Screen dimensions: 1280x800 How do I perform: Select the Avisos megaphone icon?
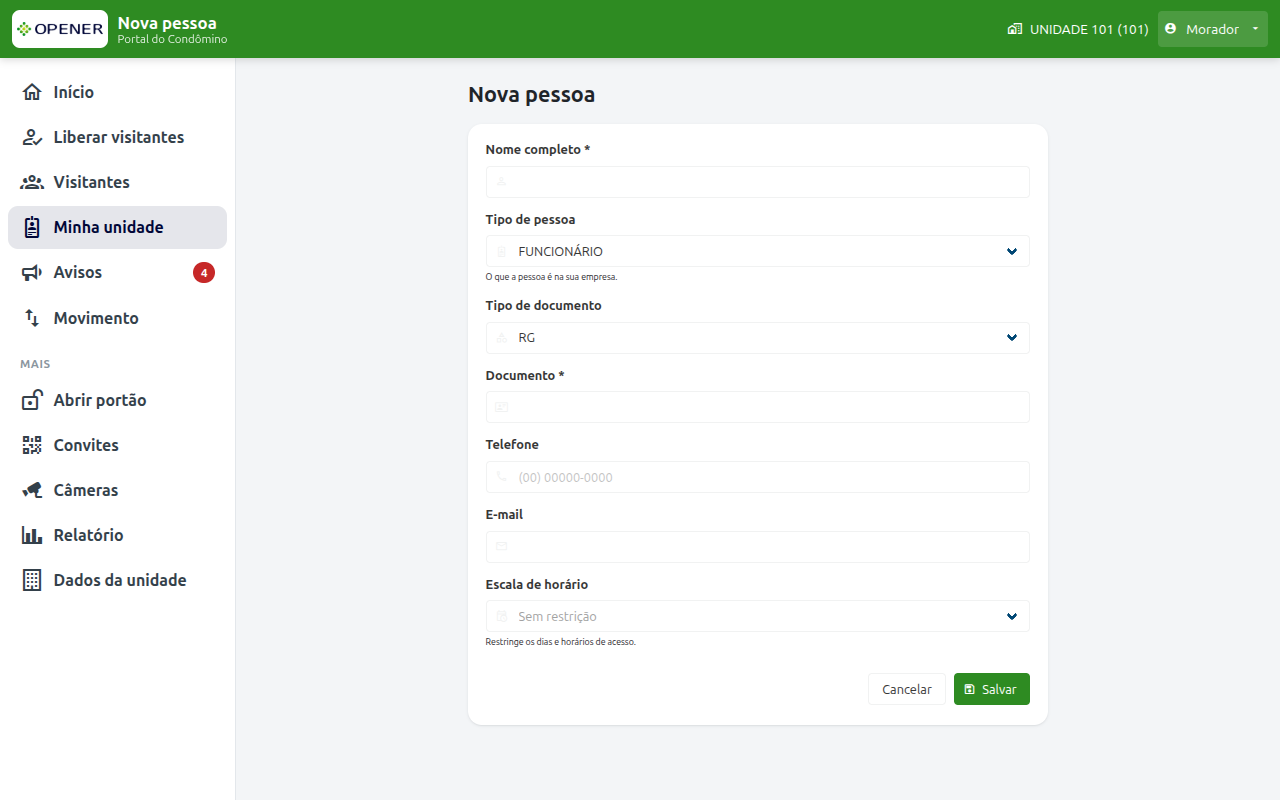(32, 272)
